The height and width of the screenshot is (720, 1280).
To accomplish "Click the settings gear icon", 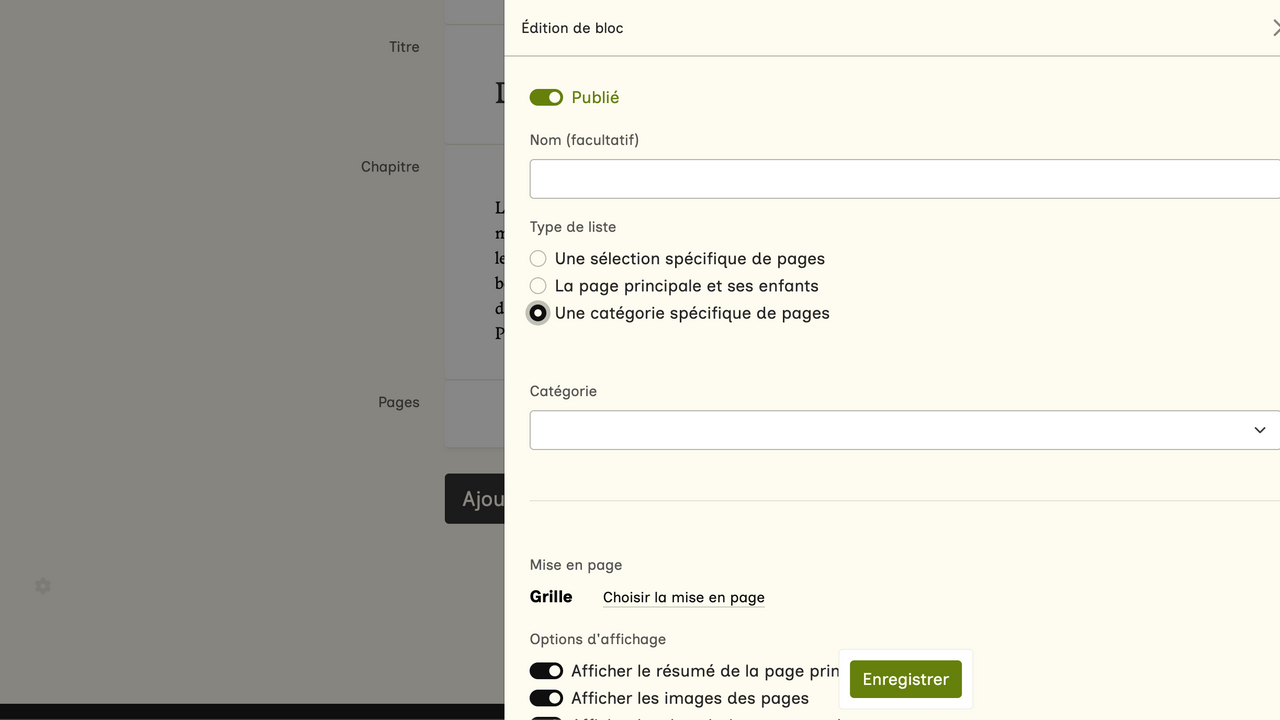I will tap(43, 586).
